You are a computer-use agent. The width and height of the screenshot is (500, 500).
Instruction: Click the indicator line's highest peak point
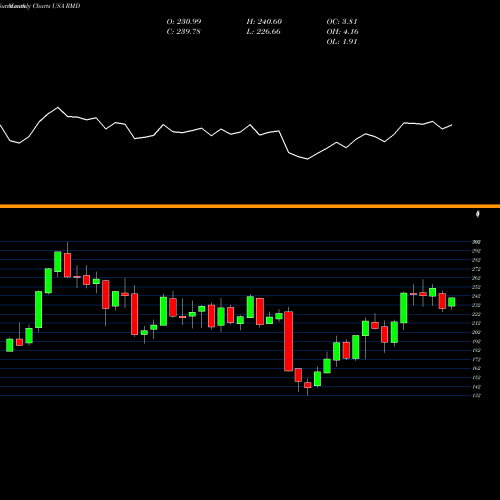pyautogui.click(x=58, y=107)
